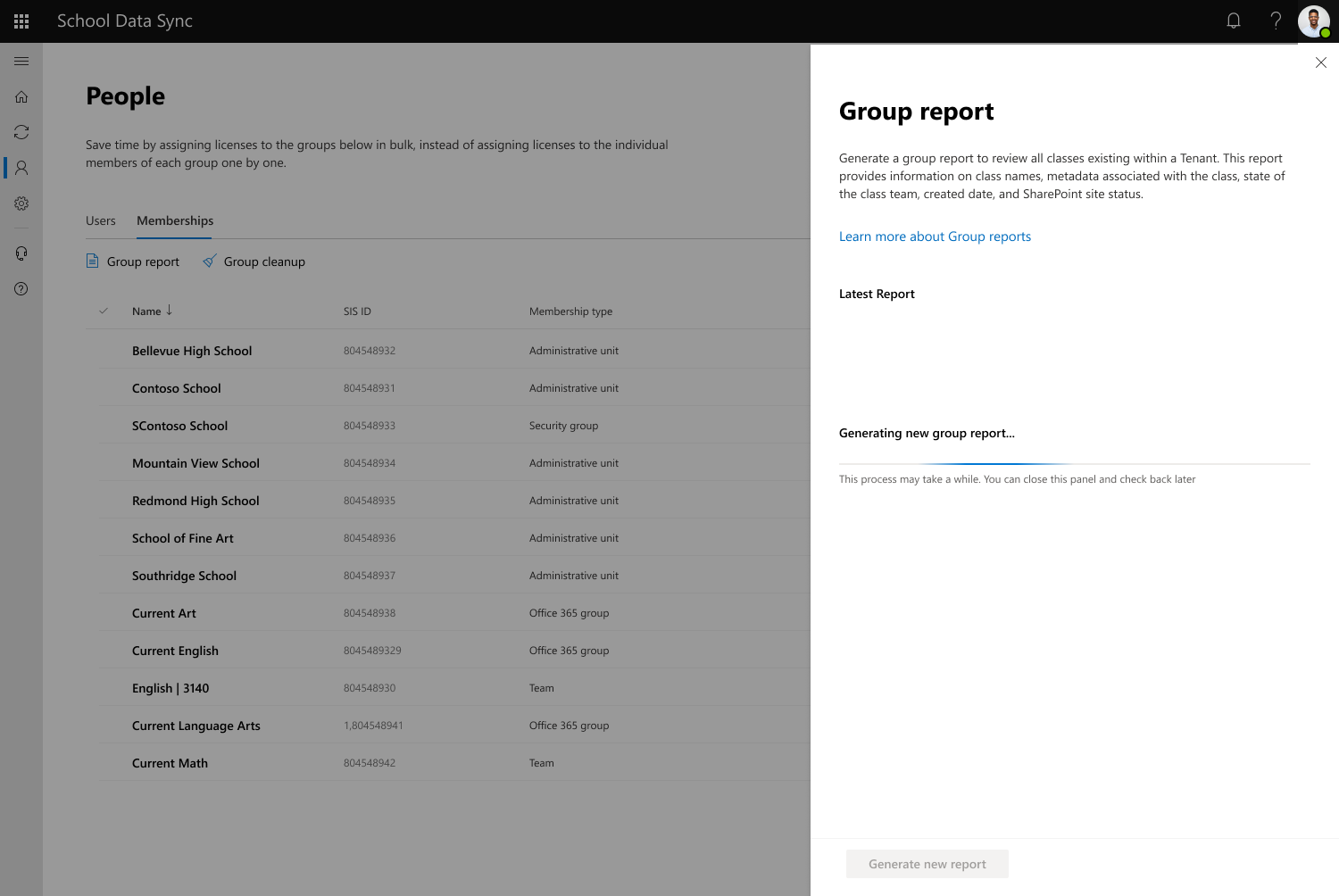Image resolution: width=1339 pixels, height=896 pixels.
Task: Open the Sync icon in sidebar
Action: pyautogui.click(x=21, y=132)
